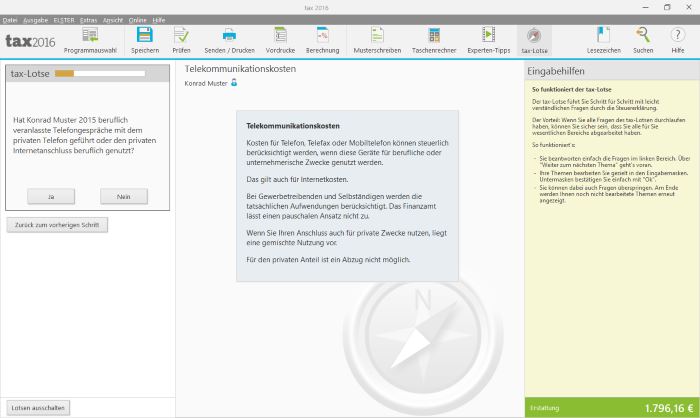Open the ELSTER menu

point(64,20)
